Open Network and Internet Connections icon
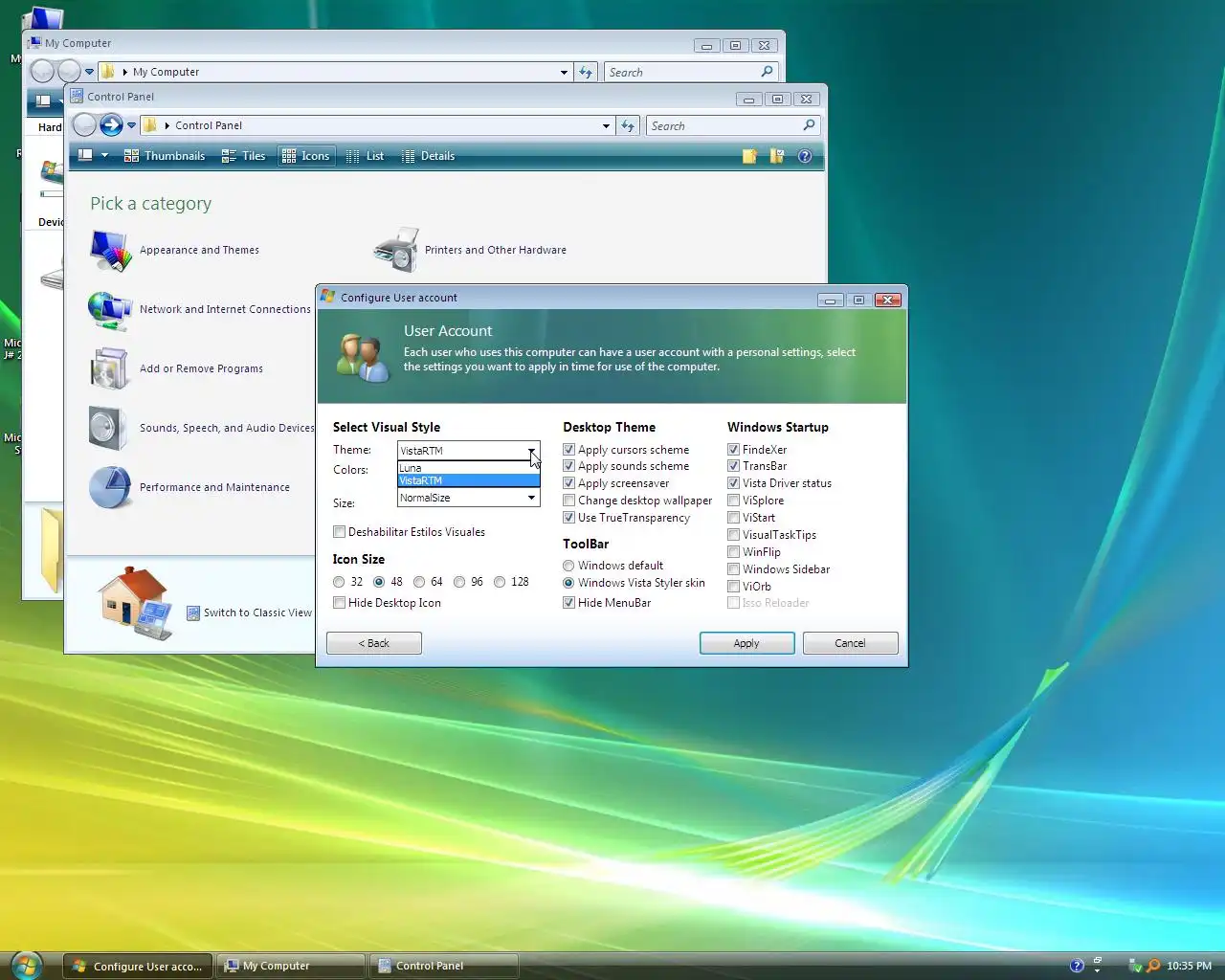The image size is (1225, 980). click(110, 310)
